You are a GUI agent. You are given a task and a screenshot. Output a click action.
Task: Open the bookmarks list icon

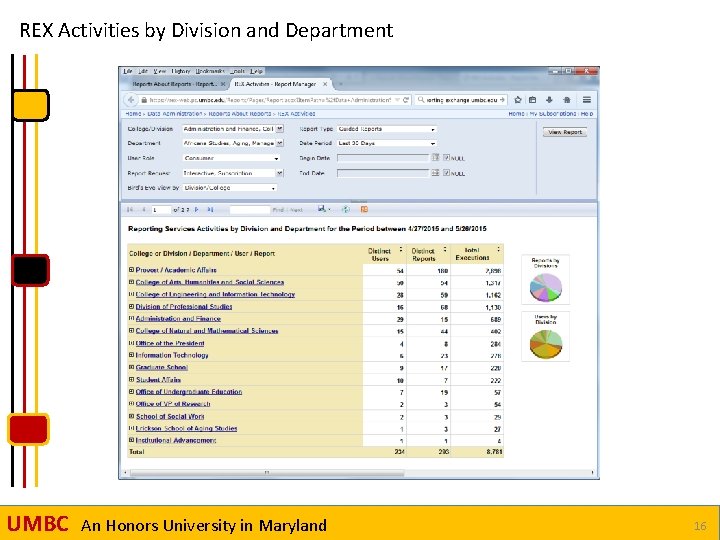coord(533,100)
